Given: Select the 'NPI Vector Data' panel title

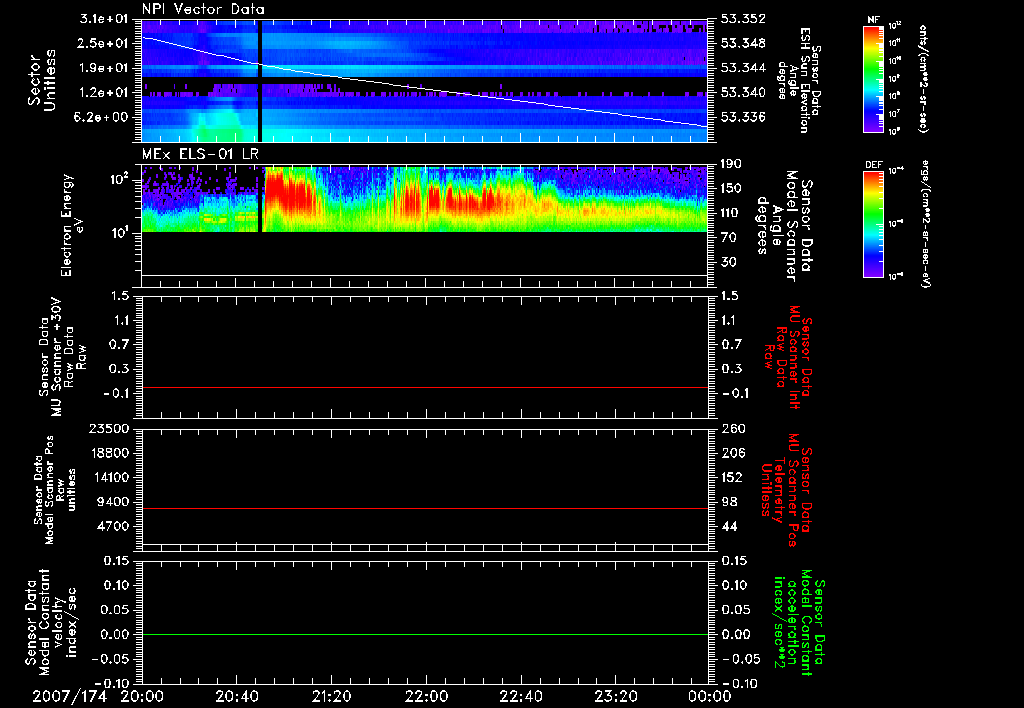Looking at the screenshot, I should (203, 9).
